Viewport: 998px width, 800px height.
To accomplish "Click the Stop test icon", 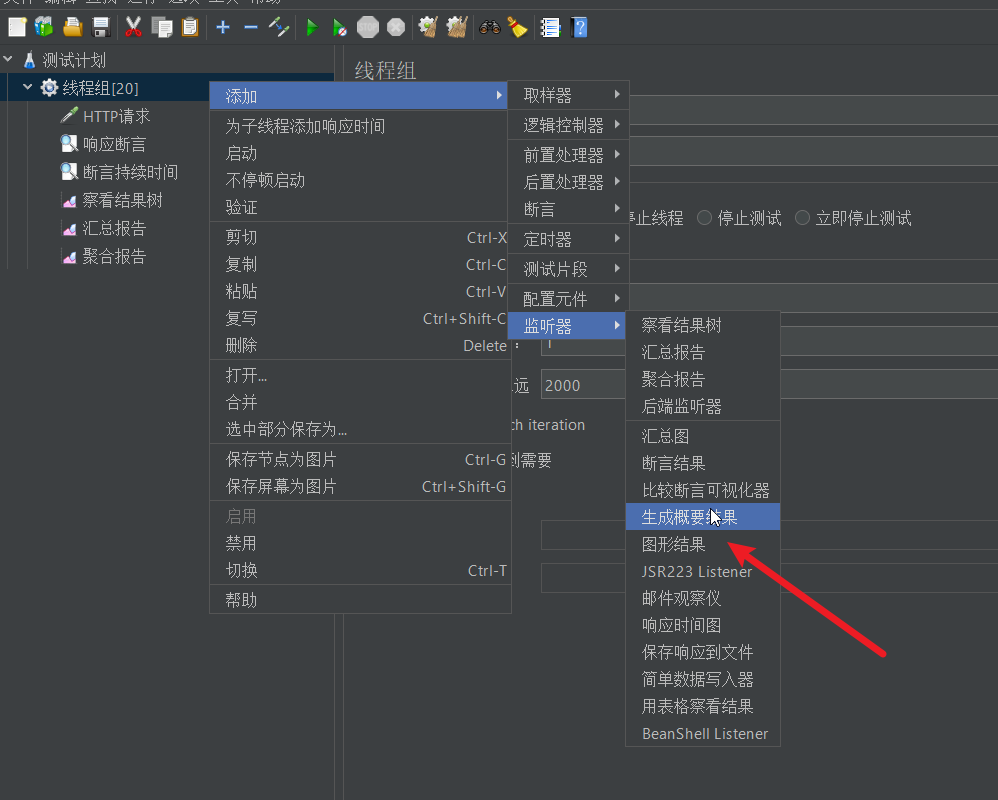I will (367, 27).
